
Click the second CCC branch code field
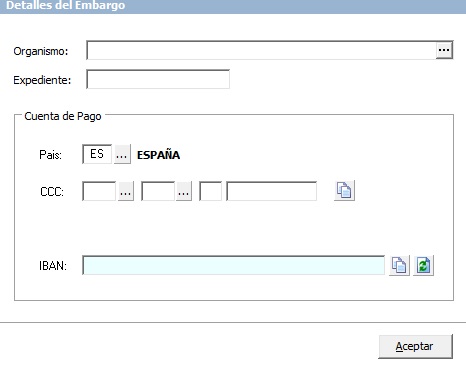(x=158, y=191)
